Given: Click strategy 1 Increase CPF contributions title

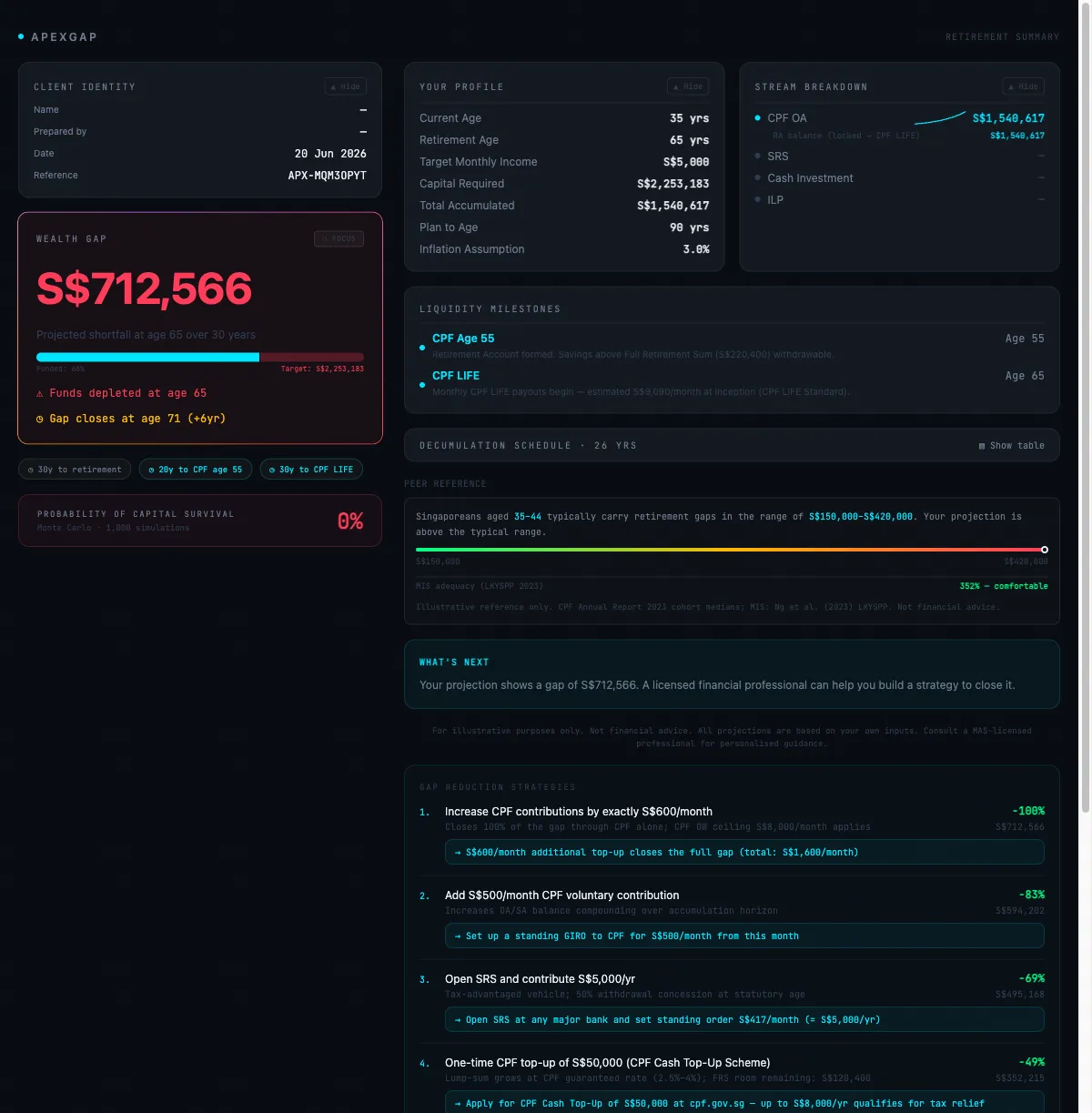Looking at the screenshot, I should pos(579,812).
